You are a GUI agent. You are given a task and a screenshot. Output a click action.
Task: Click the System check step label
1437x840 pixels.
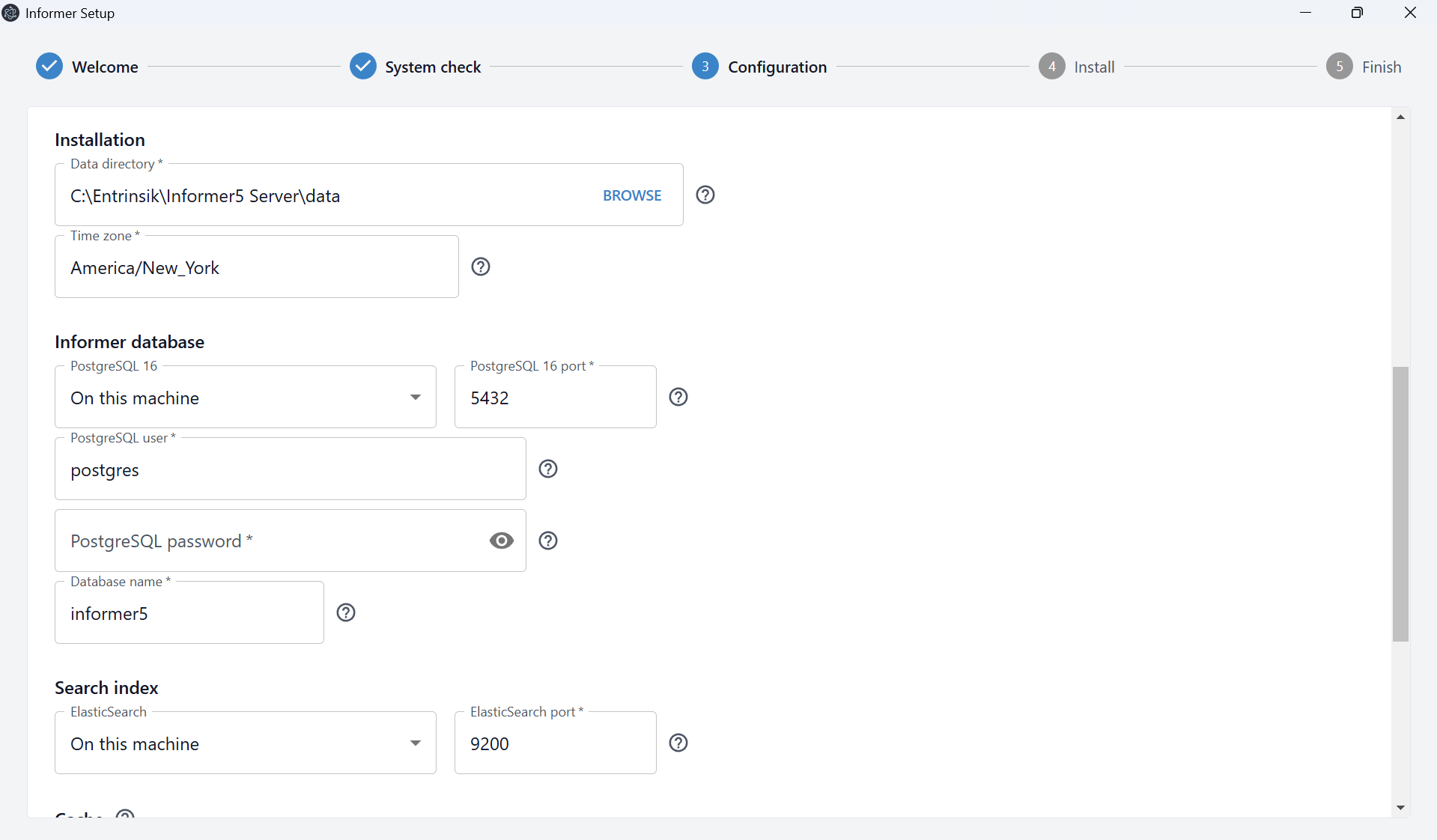pyautogui.click(x=433, y=67)
